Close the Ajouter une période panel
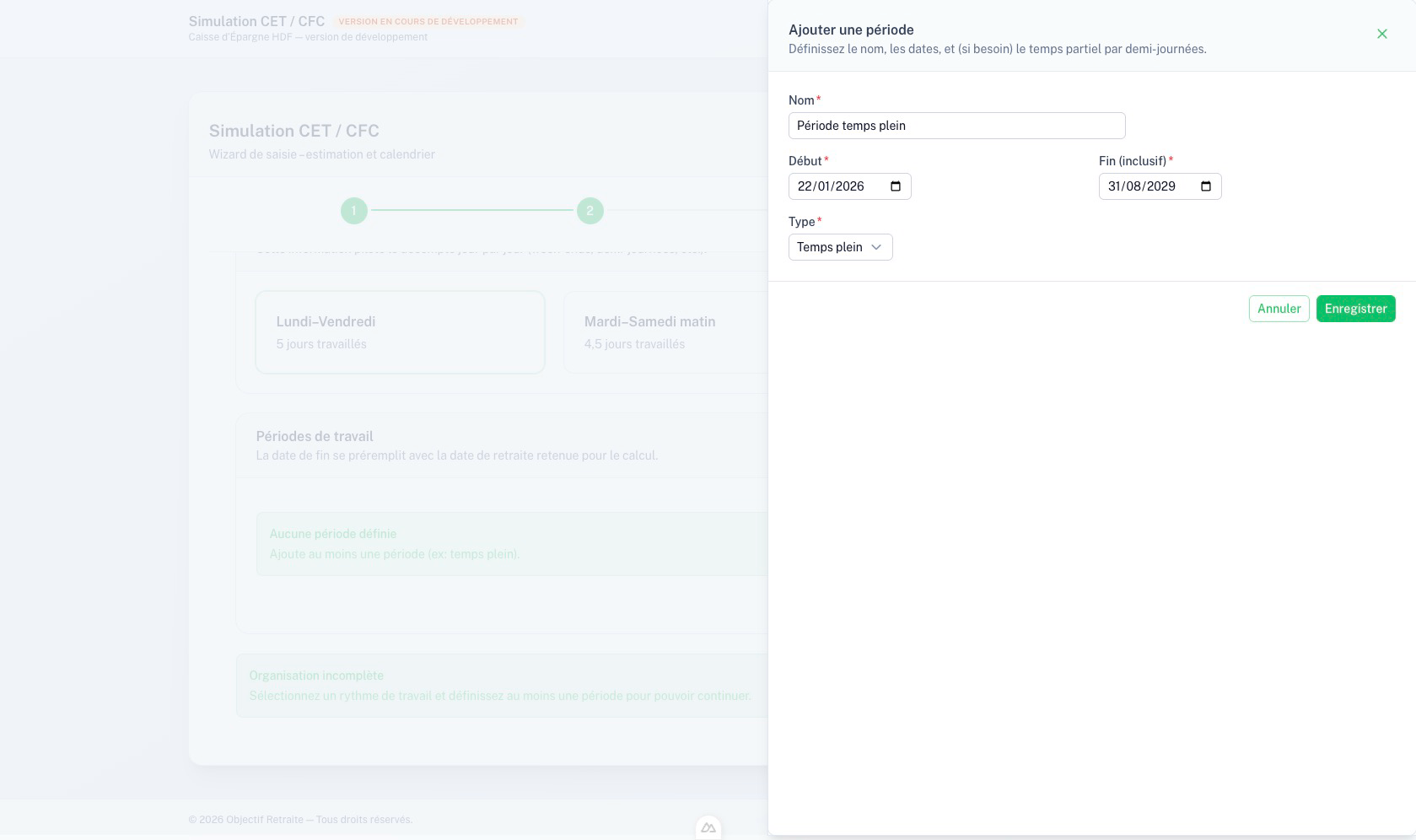 [1381, 34]
